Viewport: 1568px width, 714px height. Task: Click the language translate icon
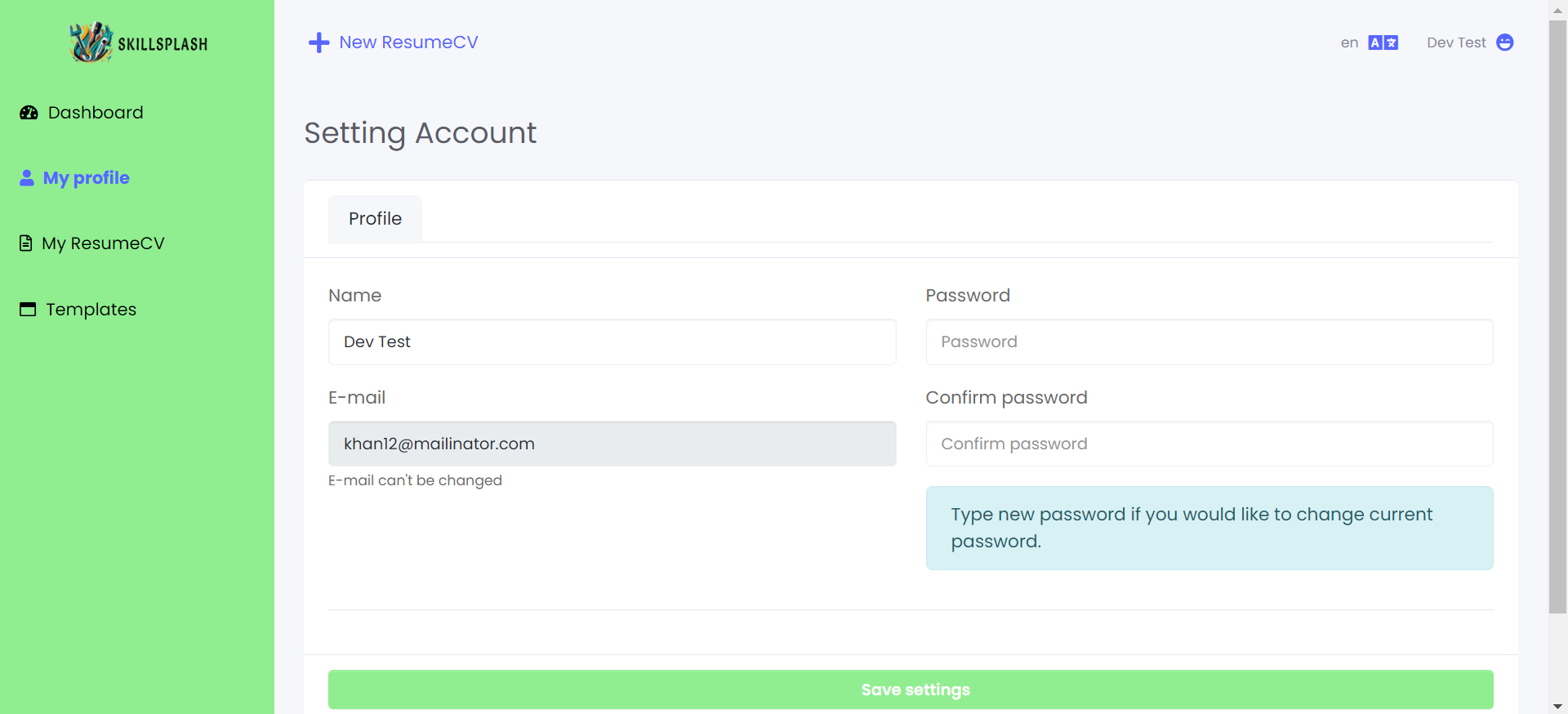1383,42
